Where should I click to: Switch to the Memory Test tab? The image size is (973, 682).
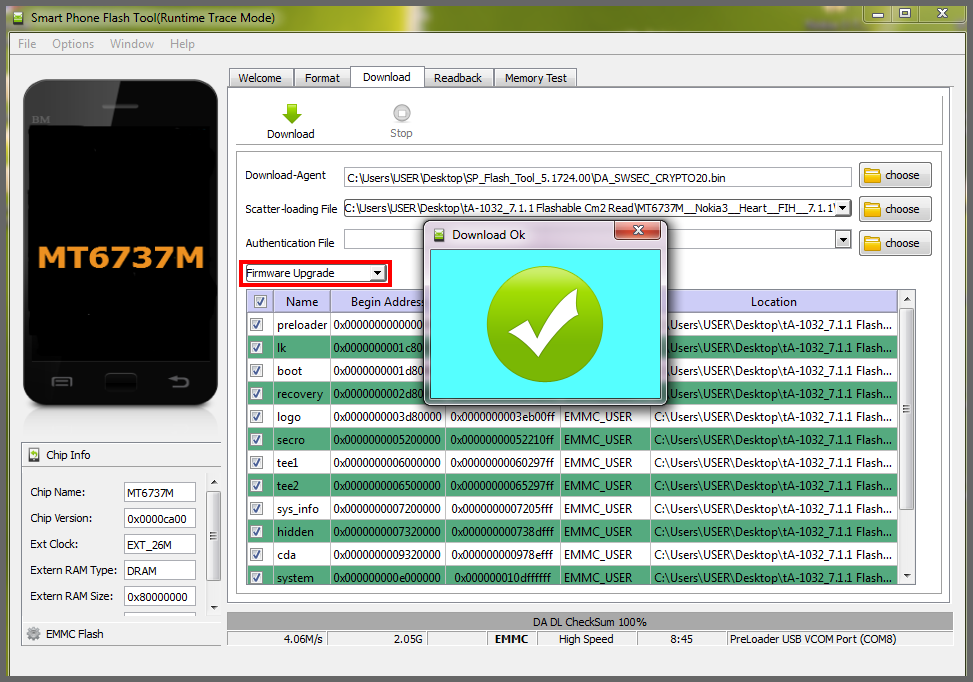click(x=536, y=78)
